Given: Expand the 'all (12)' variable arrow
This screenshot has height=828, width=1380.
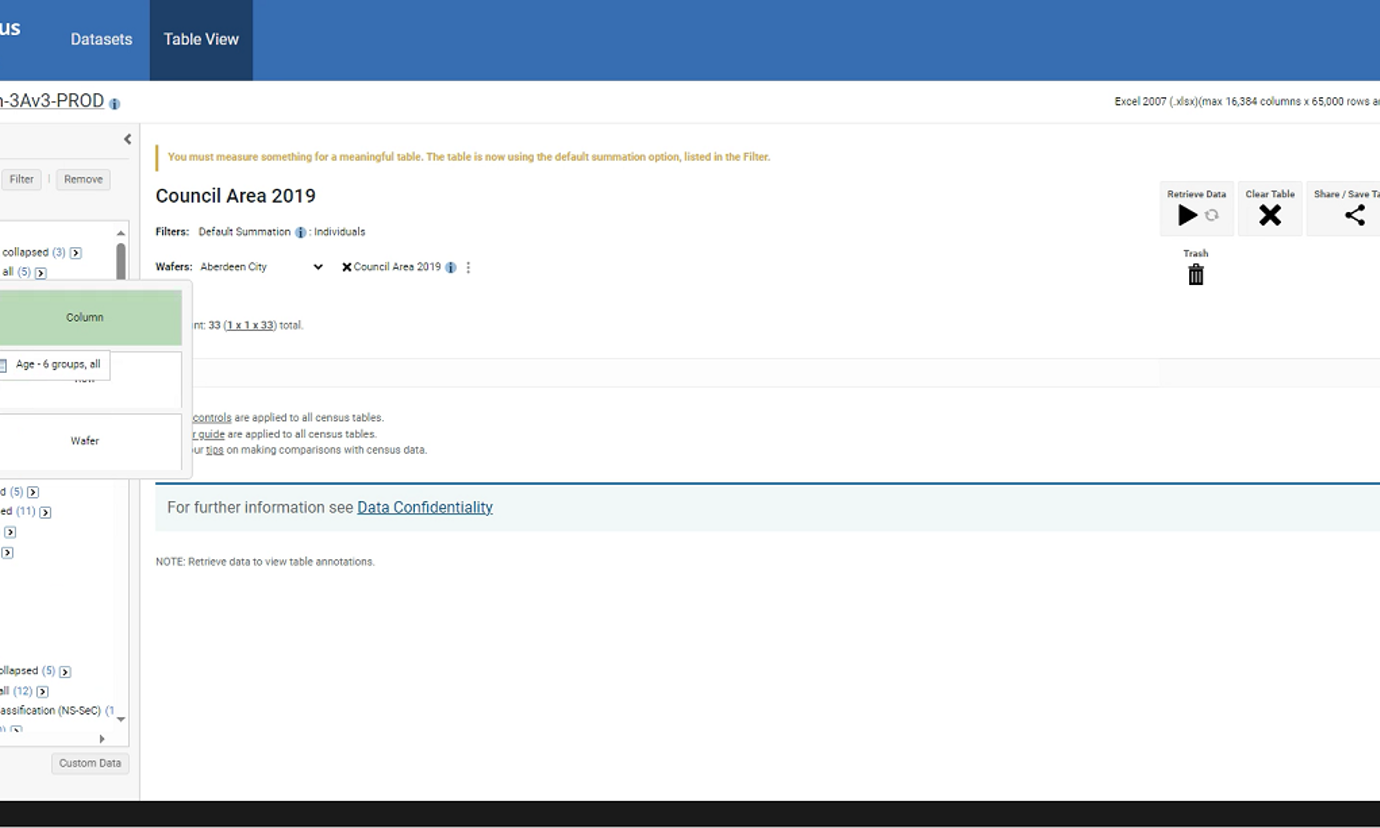Looking at the screenshot, I should click(x=42, y=691).
